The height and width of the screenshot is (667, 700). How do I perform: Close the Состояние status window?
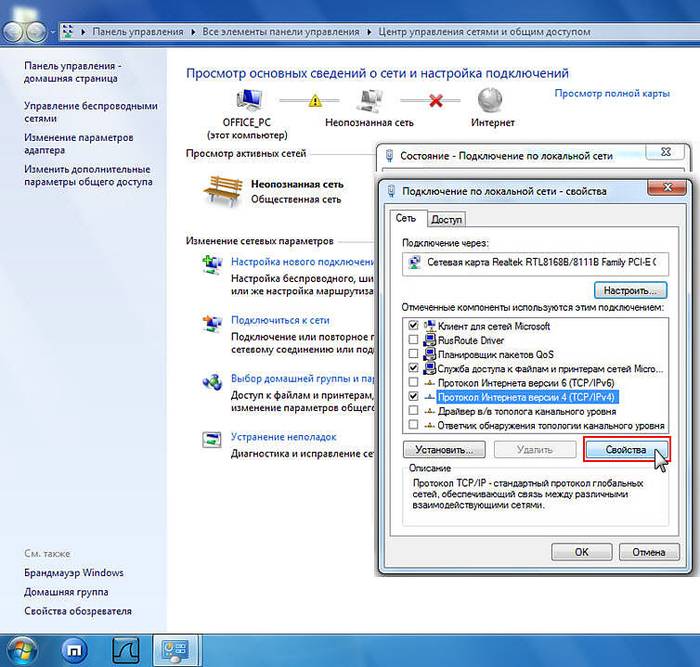pos(666,152)
